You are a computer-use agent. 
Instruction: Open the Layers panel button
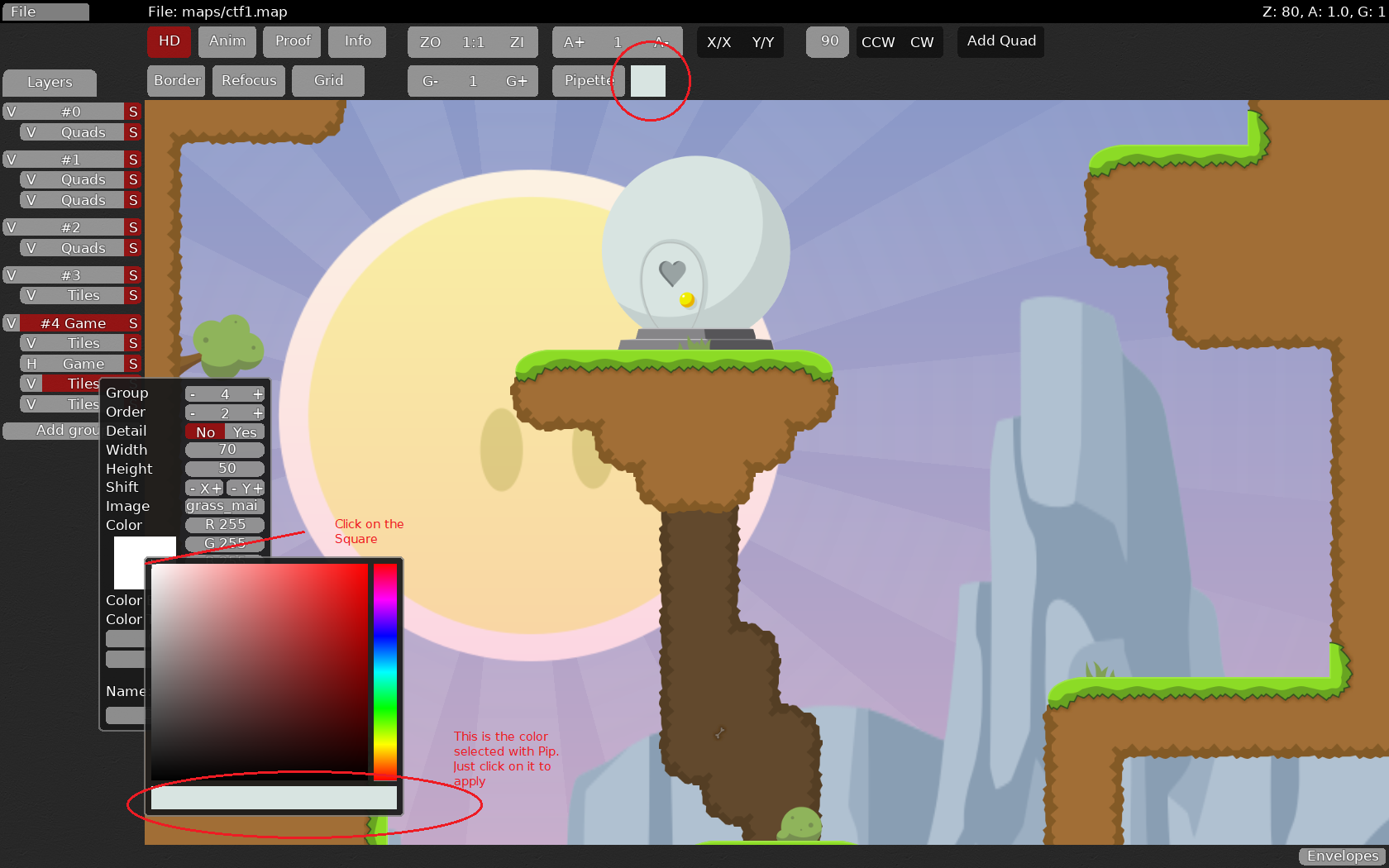(x=50, y=83)
